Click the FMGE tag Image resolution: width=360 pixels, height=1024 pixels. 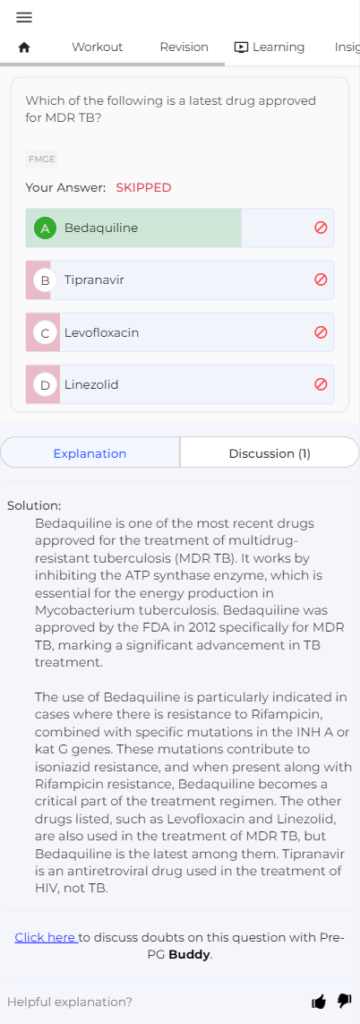pos(42,159)
